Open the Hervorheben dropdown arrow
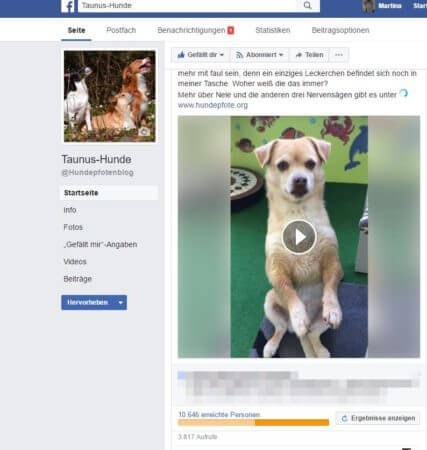Viewport: 427px width, 450px height. 121,303
